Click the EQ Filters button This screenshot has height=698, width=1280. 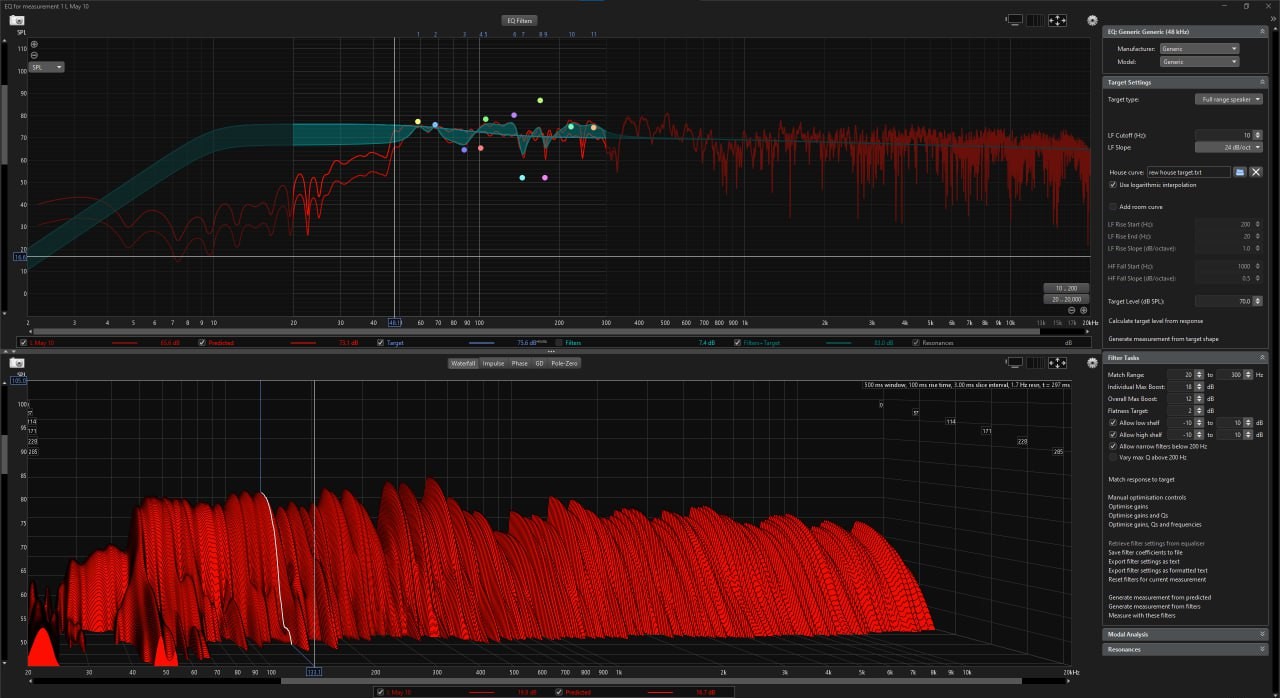[x=519, y=20]
